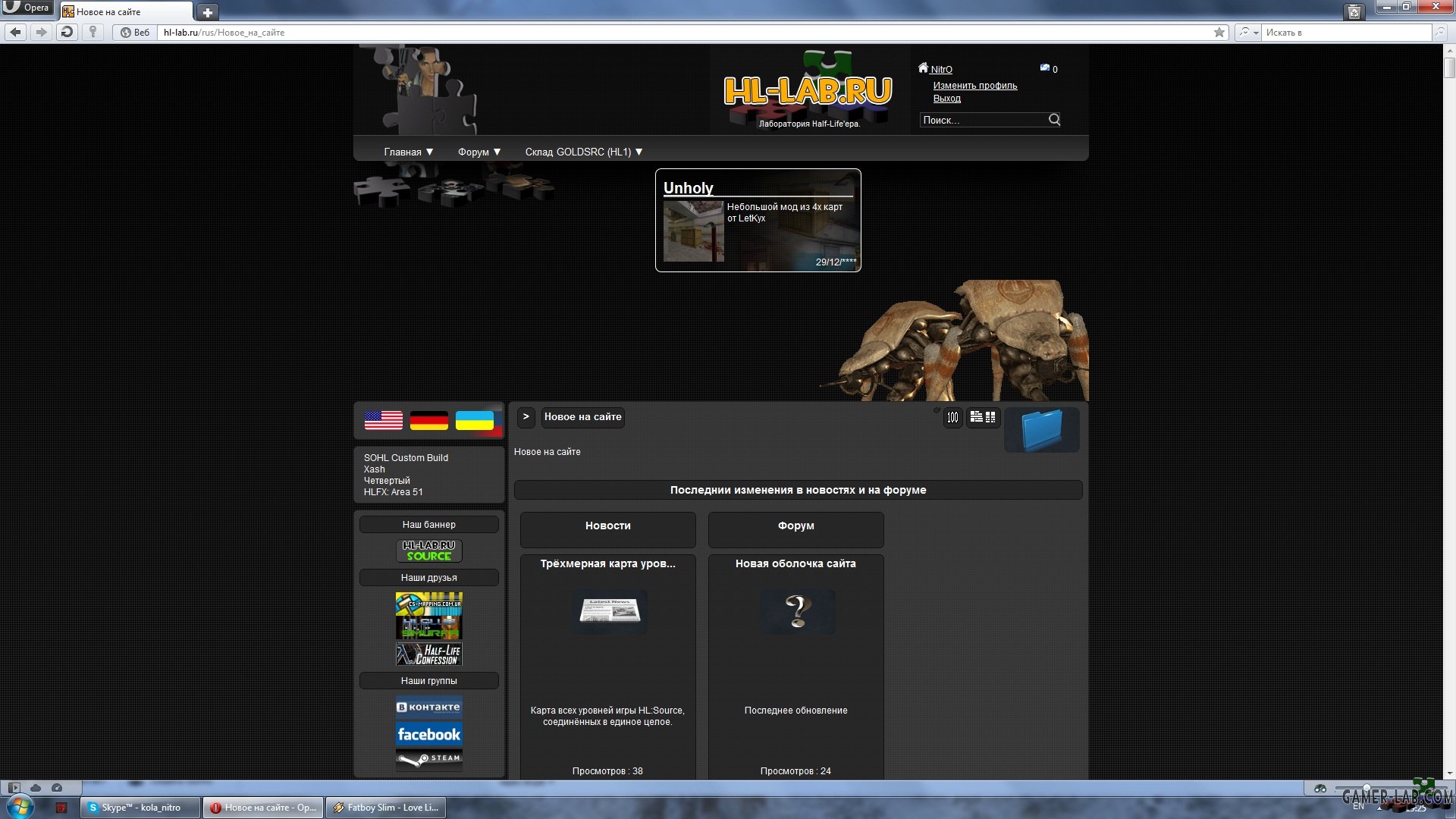Switch to the Skype kola_nitro taskbar window
This screenshot has width=1456, height=819.
tap(140, 808)
